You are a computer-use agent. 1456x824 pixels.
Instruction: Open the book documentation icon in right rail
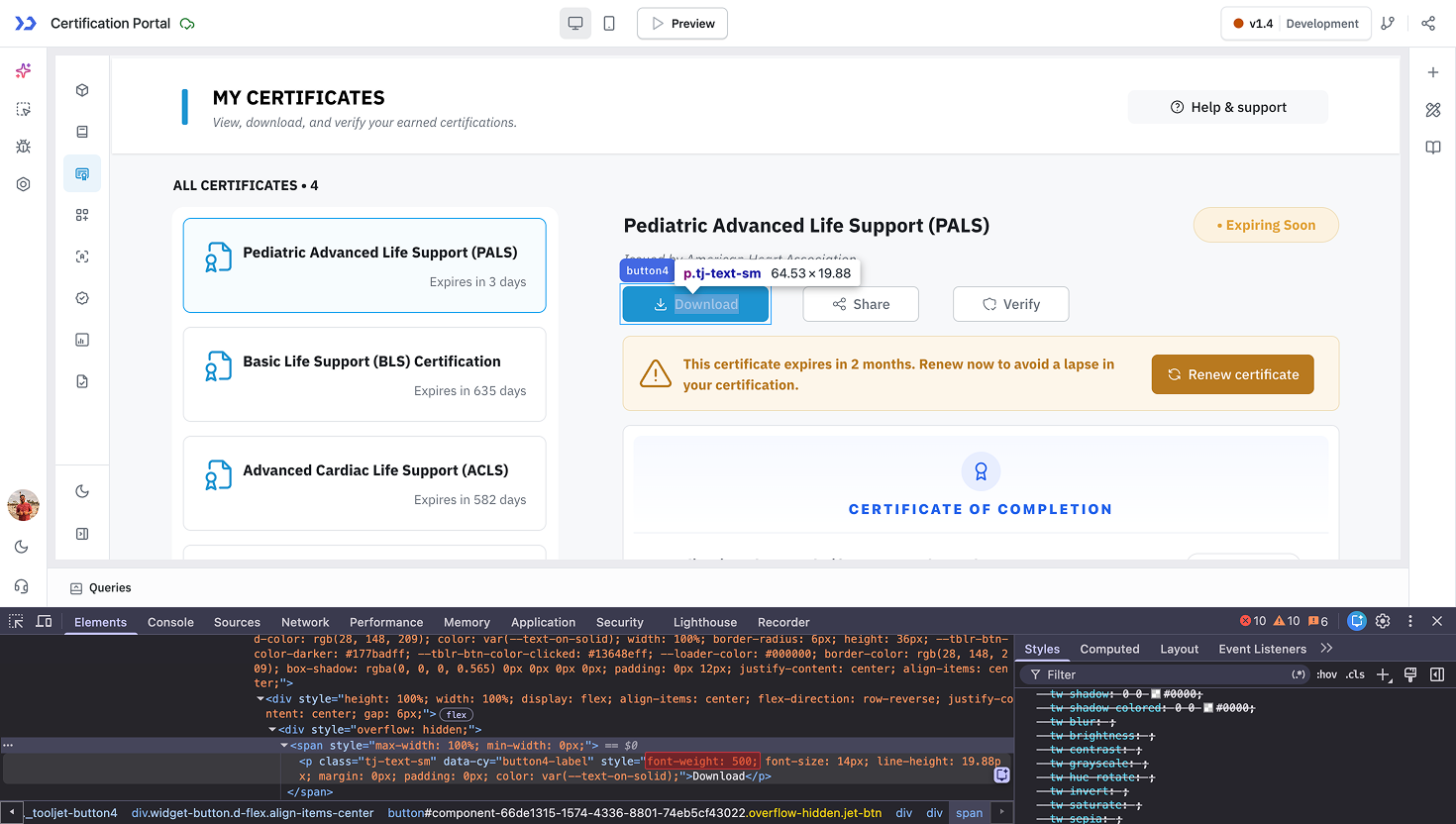(x=1433, y=148)
